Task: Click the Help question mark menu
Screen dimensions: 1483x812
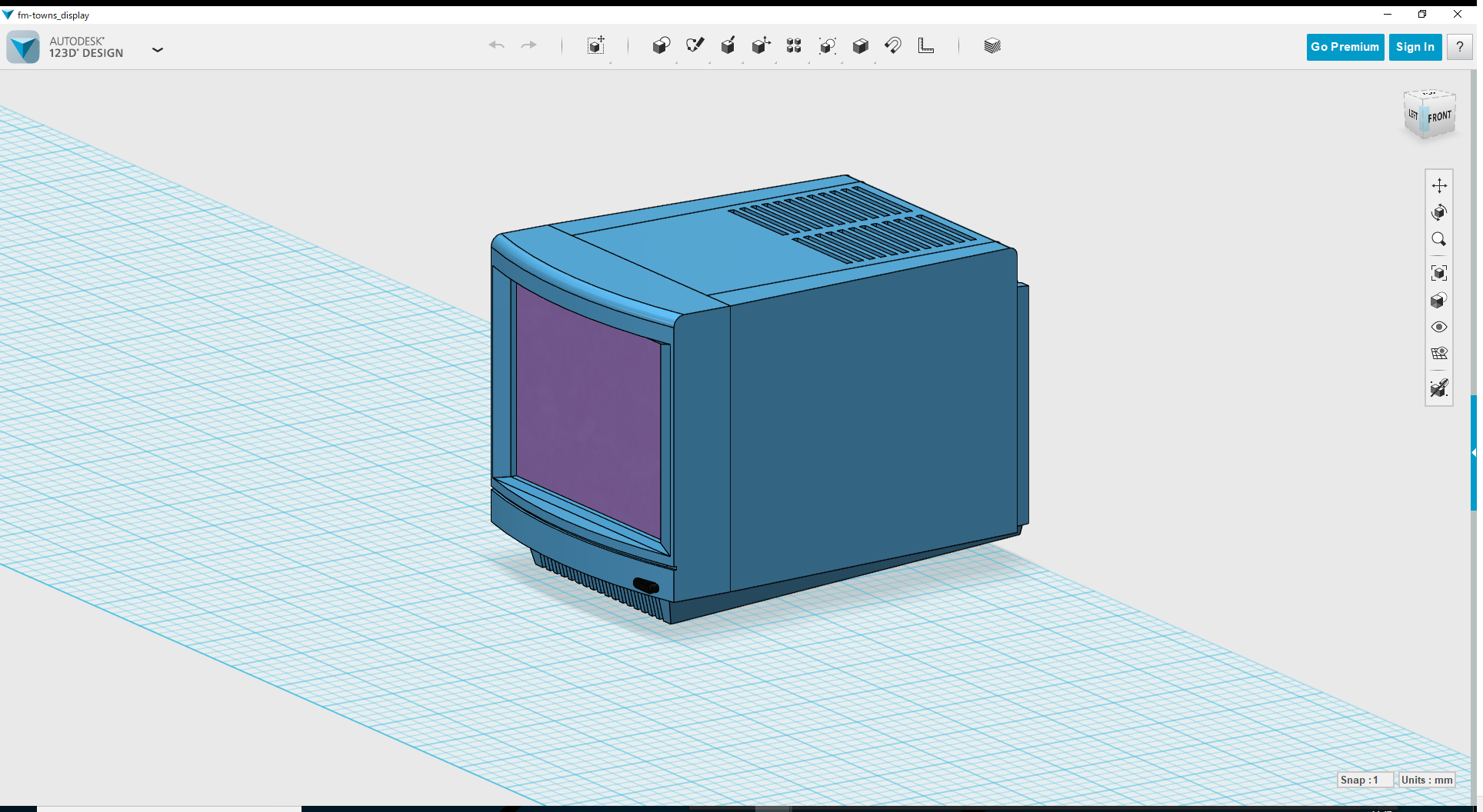Action: click(1459, 47)
